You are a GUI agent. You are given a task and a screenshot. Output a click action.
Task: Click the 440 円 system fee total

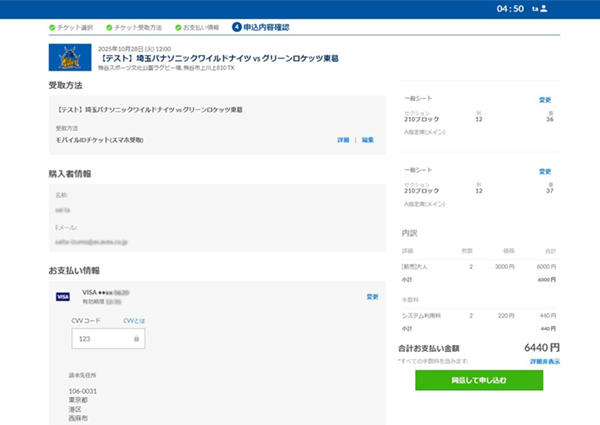[548, 316]
